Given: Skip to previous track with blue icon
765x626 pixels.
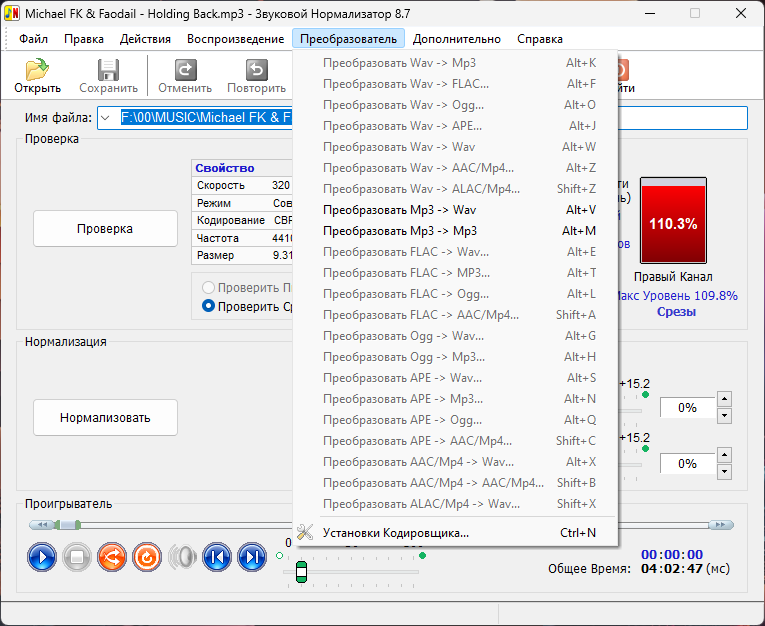Looking at the screenshot, I should click(x=217, y=557).
